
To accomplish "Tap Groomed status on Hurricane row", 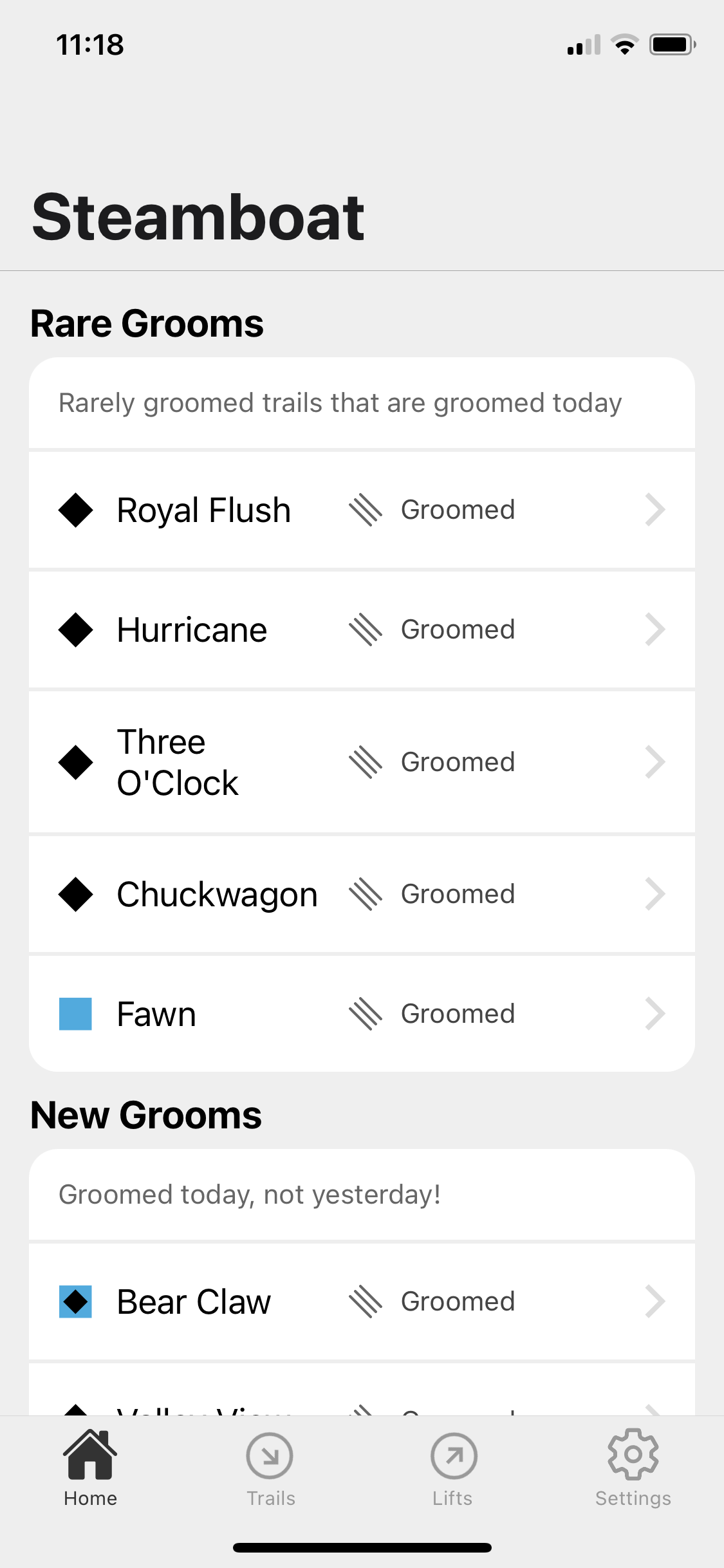I will 458,630.
